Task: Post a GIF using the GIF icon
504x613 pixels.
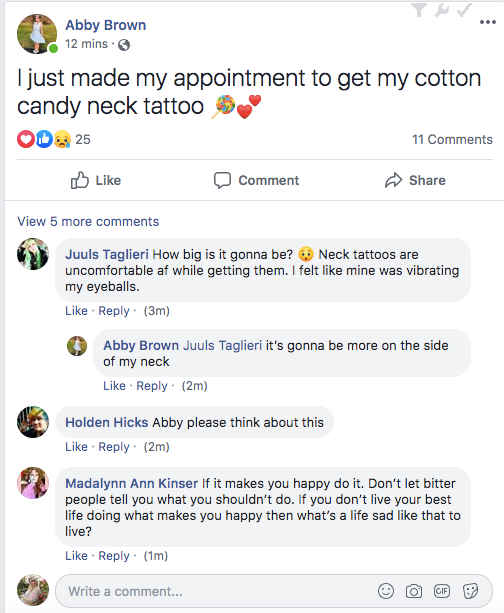Action: click(442, 591)
